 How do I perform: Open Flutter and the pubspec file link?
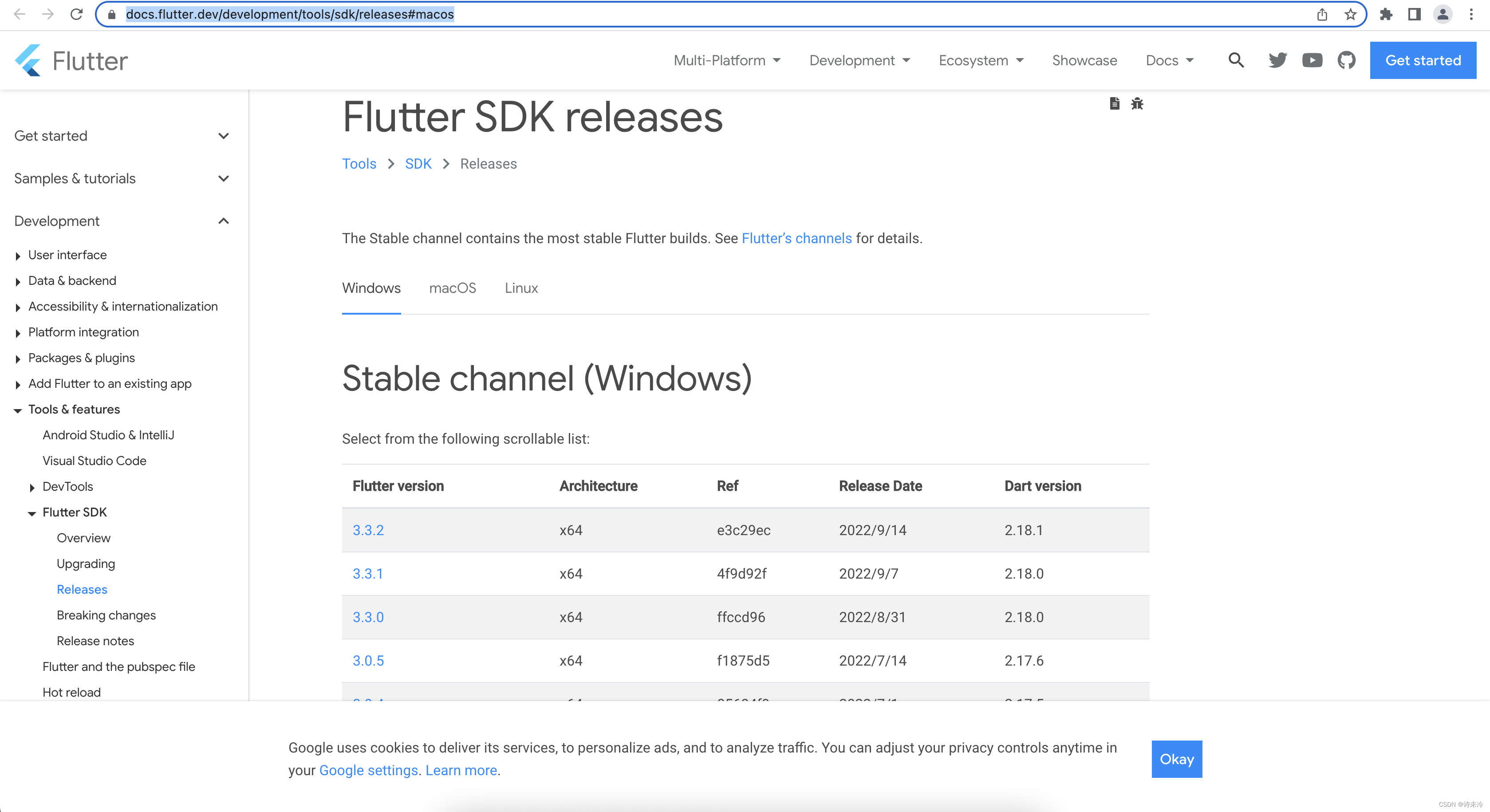[118, 667]
